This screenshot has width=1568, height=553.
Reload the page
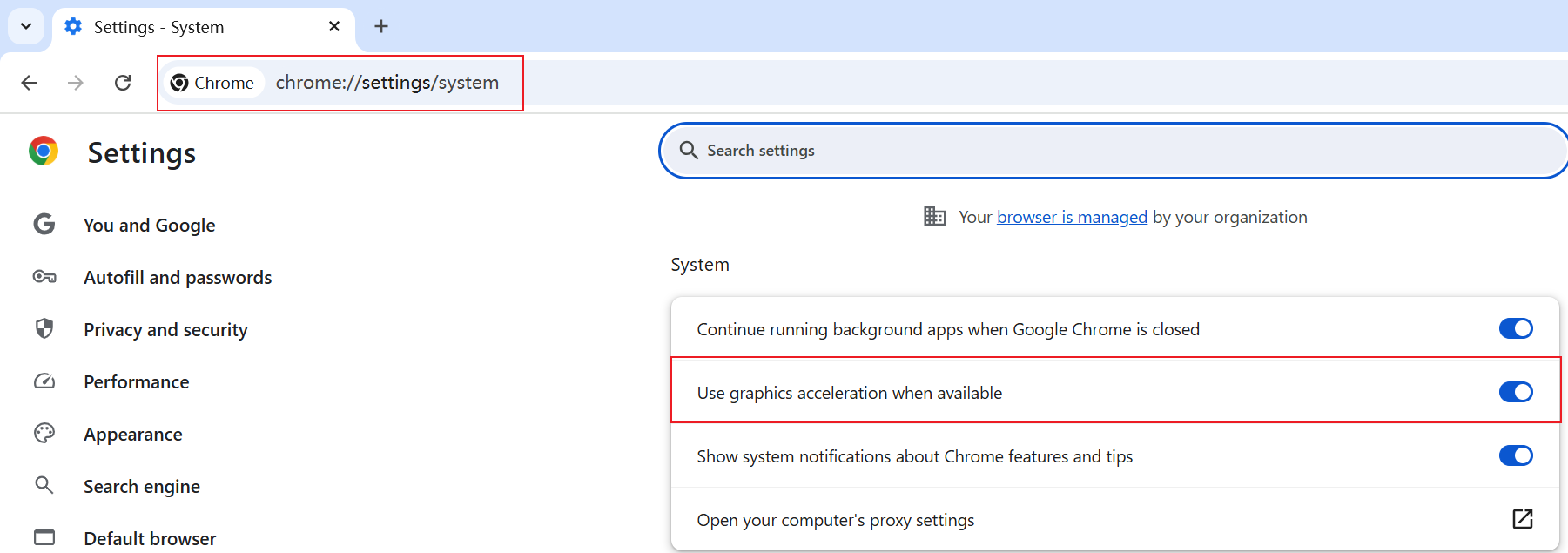[123, 83]
